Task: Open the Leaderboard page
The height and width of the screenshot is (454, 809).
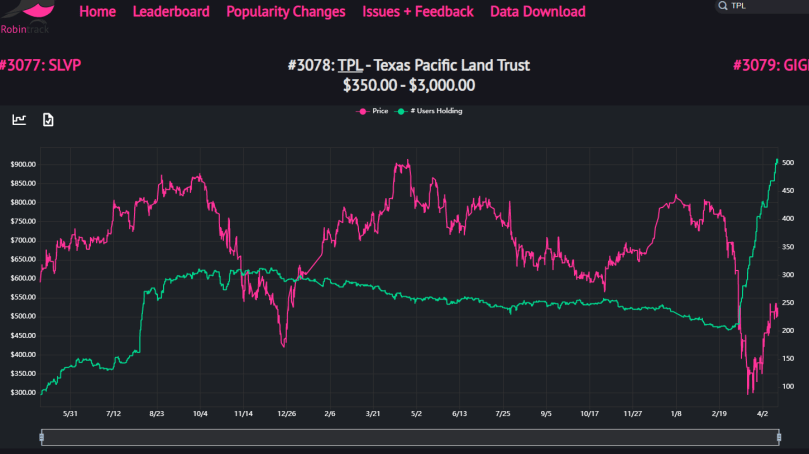Action: 171,12
